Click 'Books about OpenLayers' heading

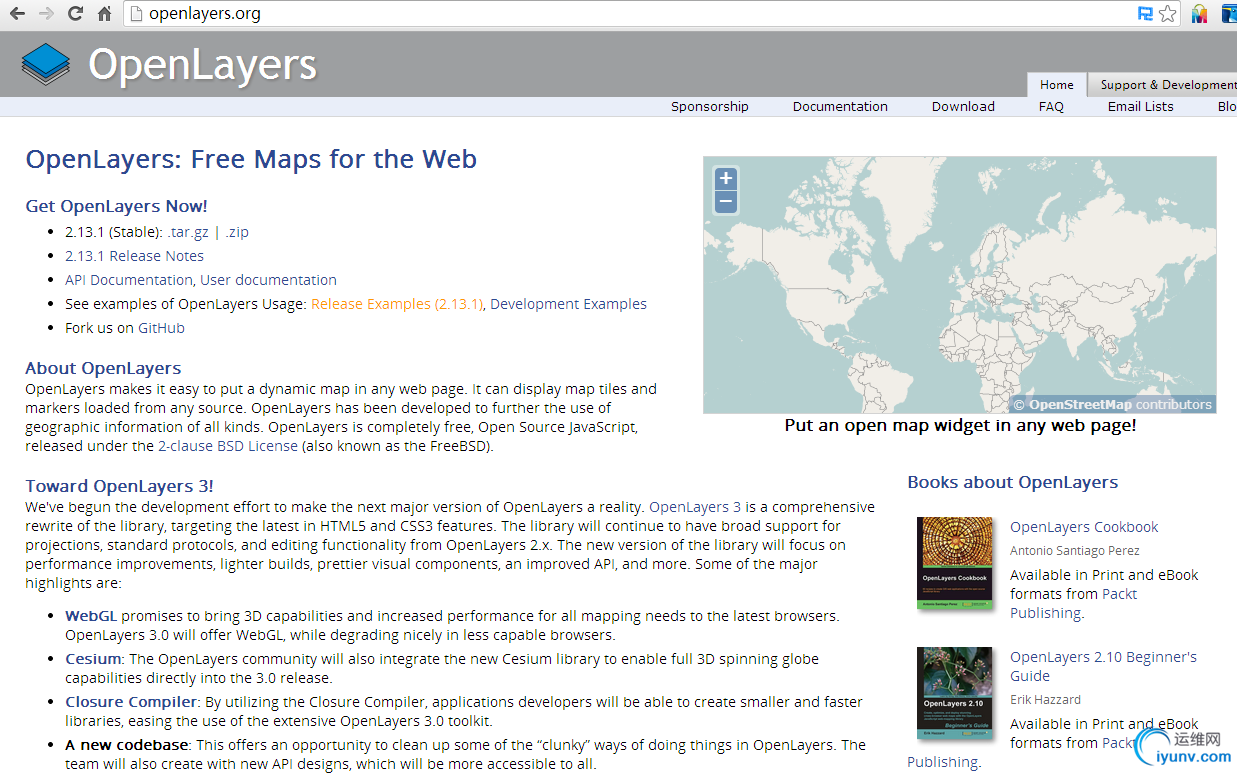(x=1013, y=482)
